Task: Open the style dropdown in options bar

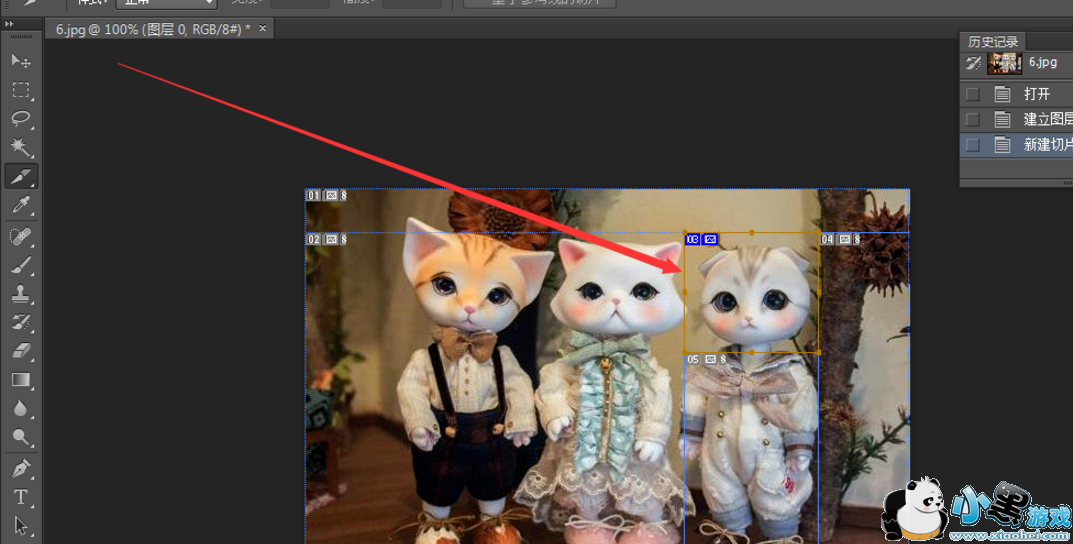Action: pos(166,3)
